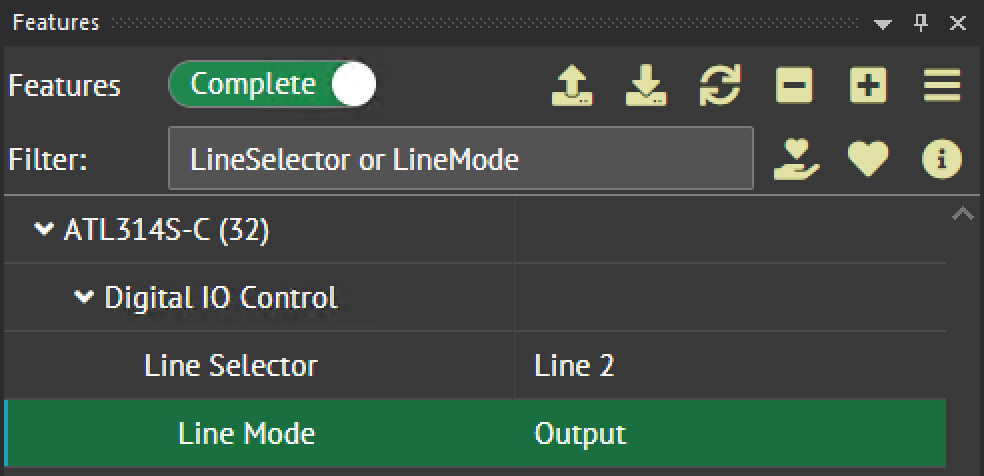Viewport: 984px width, 476px height.
Task: Select the Line Selector row
Action: (231, 366)
